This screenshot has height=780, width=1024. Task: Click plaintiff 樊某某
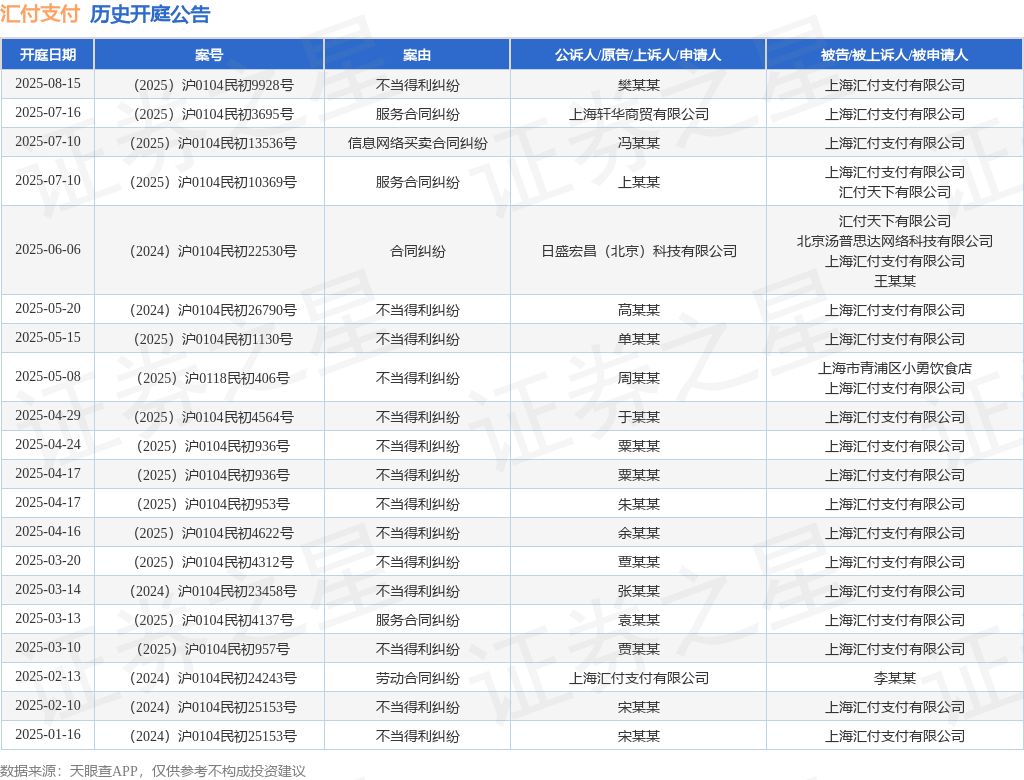[x=639, y=86]
